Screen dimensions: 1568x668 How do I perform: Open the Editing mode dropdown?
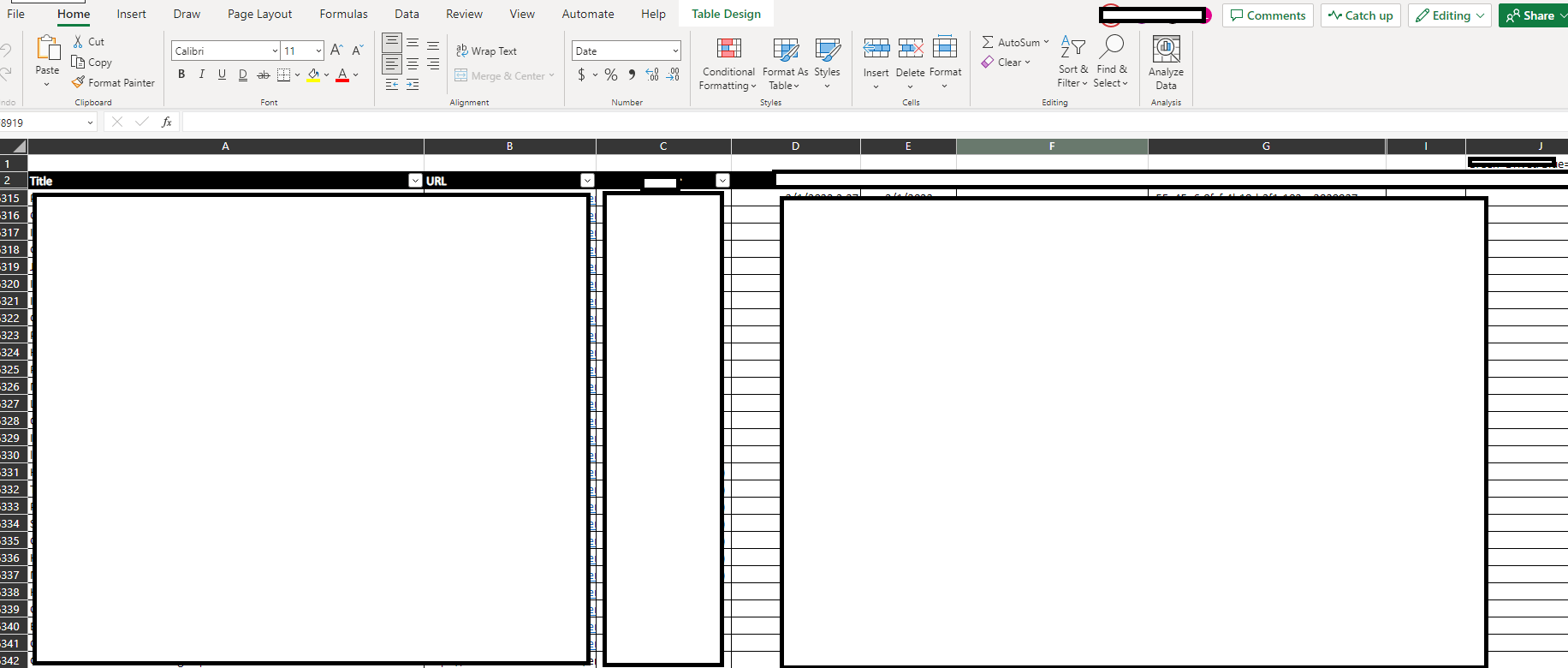[x=1449, y=15]
